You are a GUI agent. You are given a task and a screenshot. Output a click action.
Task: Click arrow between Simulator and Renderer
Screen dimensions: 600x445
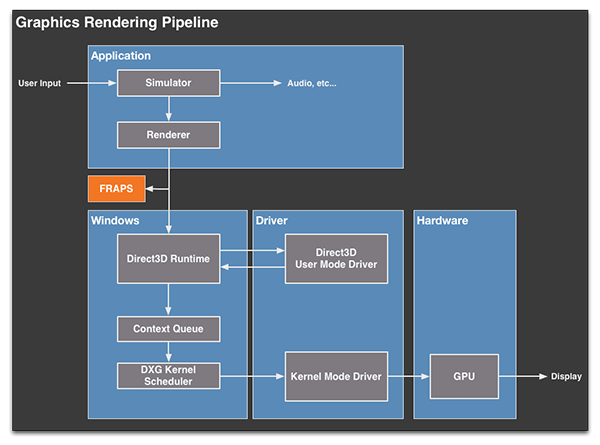pyautogui.click(x=168, y=109)
